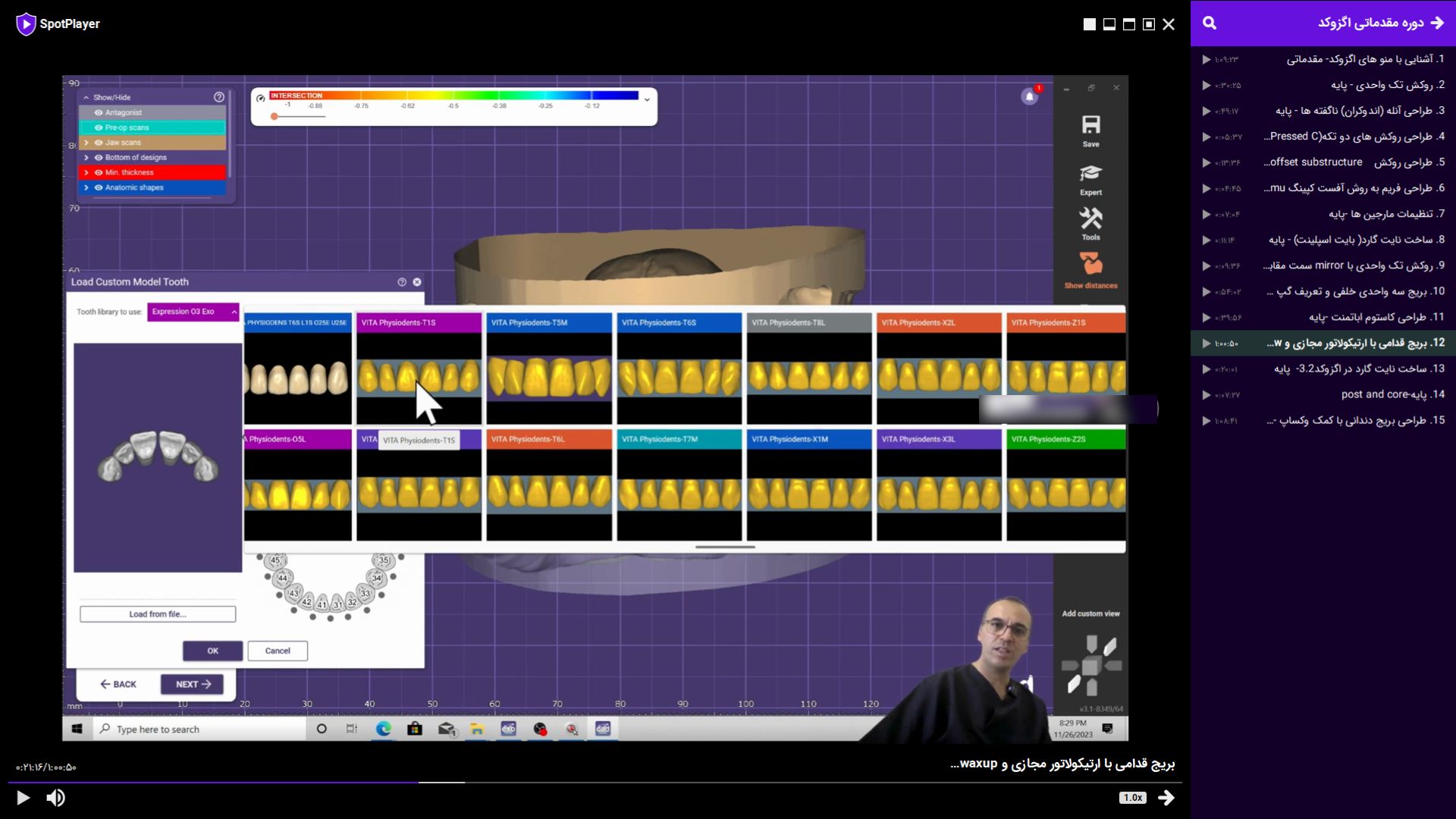Viewport: 1456px width, 819px height.
Task: Open lesson 5 offset substructure
Action: [1323, 162]
